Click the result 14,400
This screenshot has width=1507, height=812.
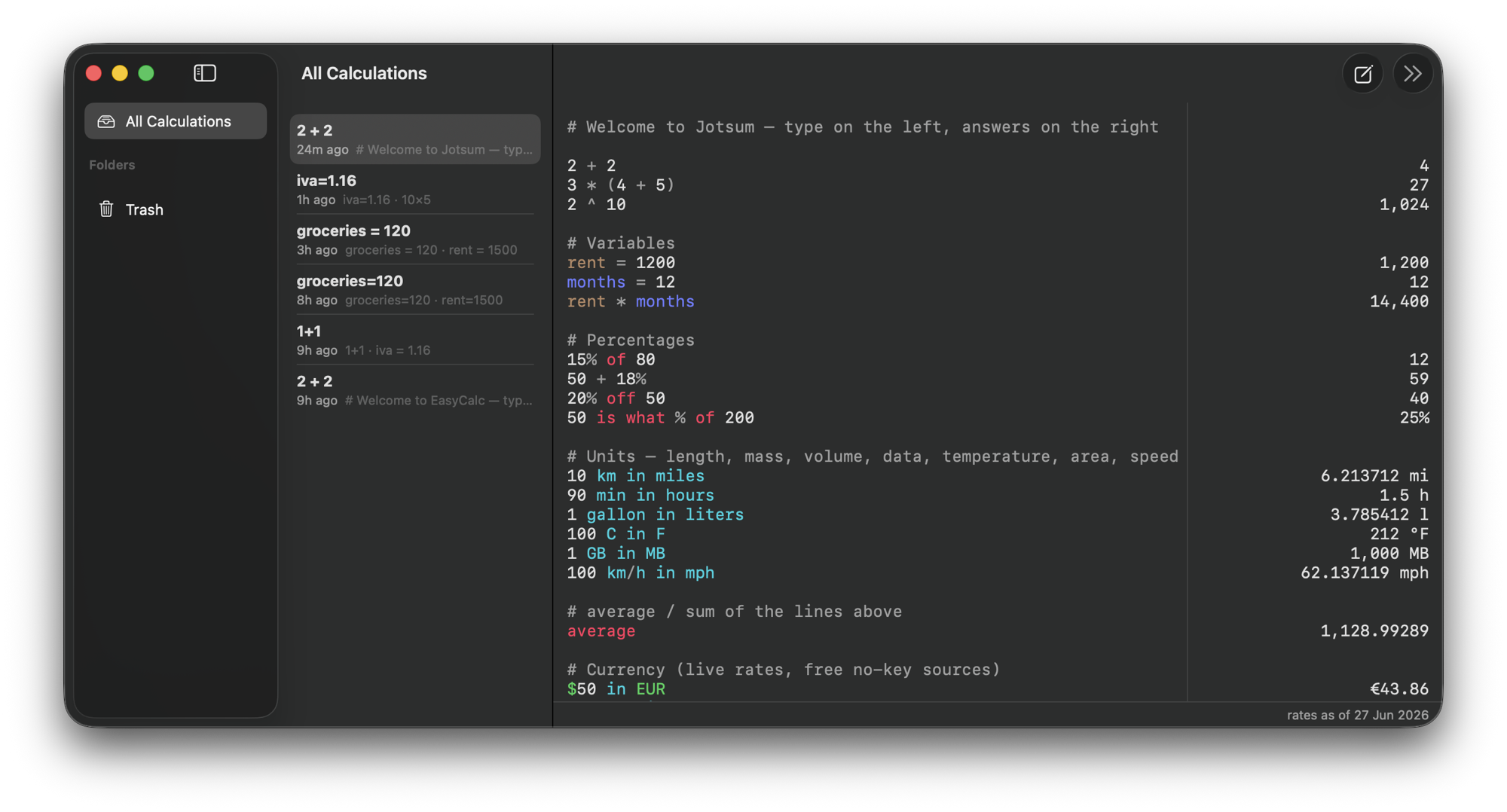[1399, 301]
